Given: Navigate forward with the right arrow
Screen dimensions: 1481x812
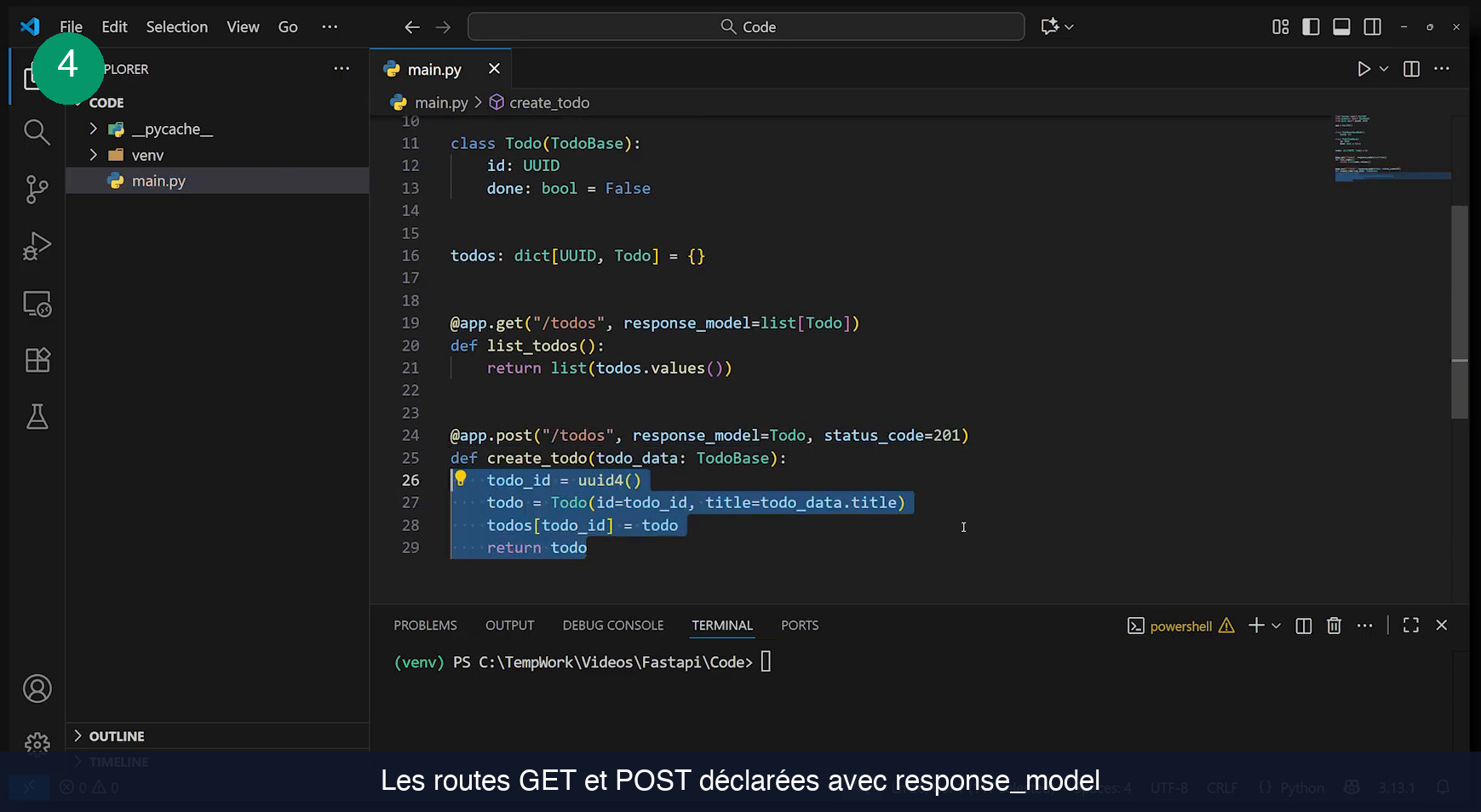Looking at the screenshot, I should (443, 27).
